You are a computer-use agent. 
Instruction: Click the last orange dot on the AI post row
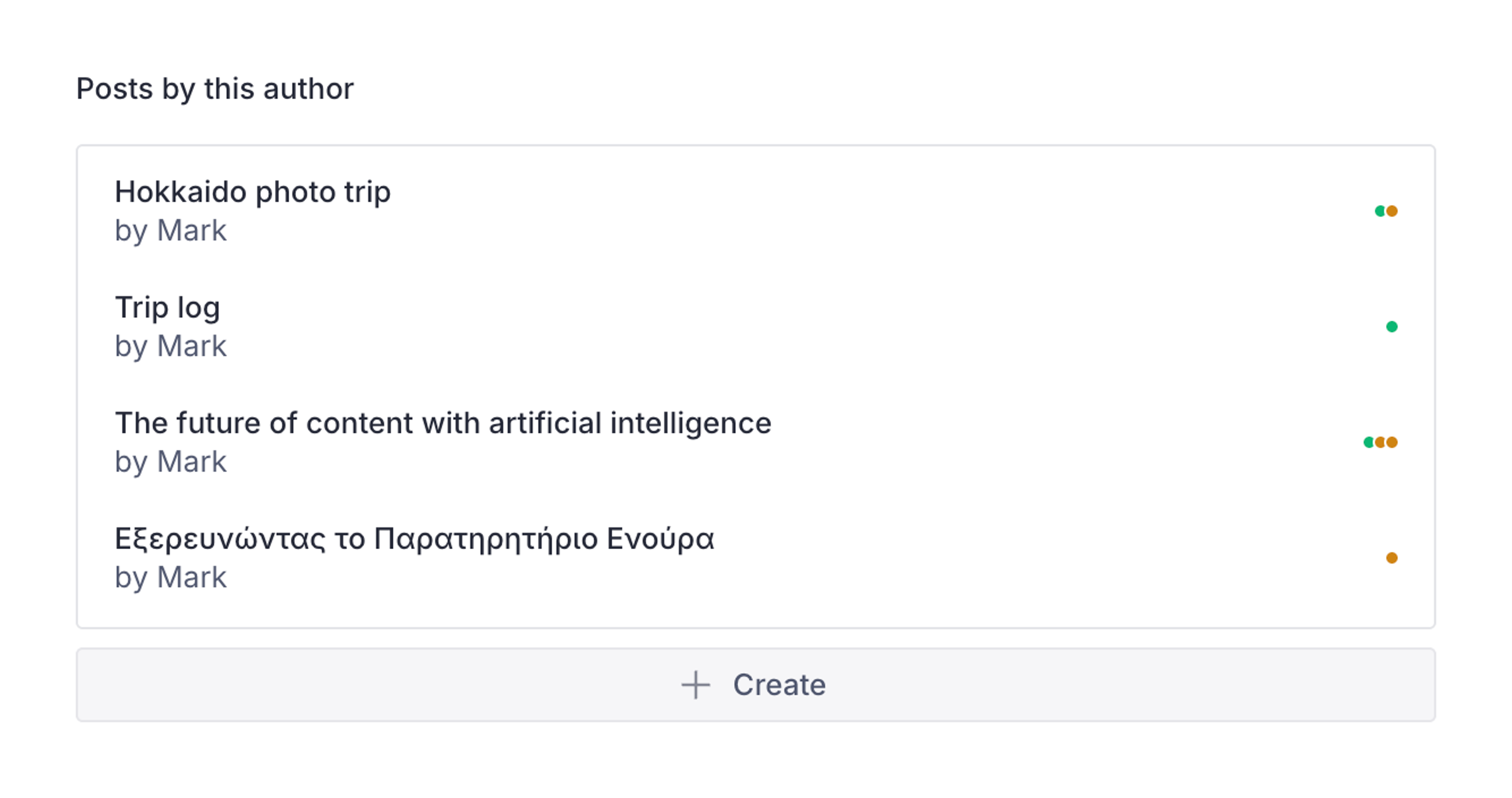click(1392, 443)
